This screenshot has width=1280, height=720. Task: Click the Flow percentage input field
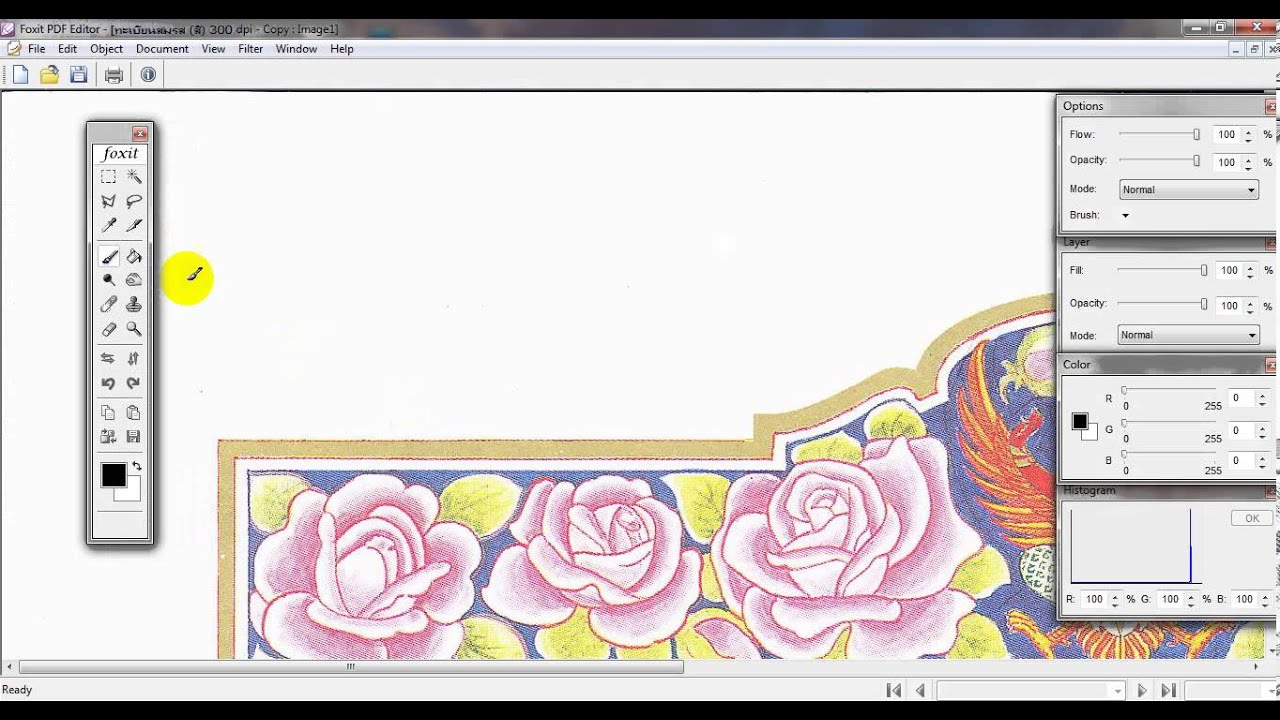pyautogui.click(x=1227, y=134)
